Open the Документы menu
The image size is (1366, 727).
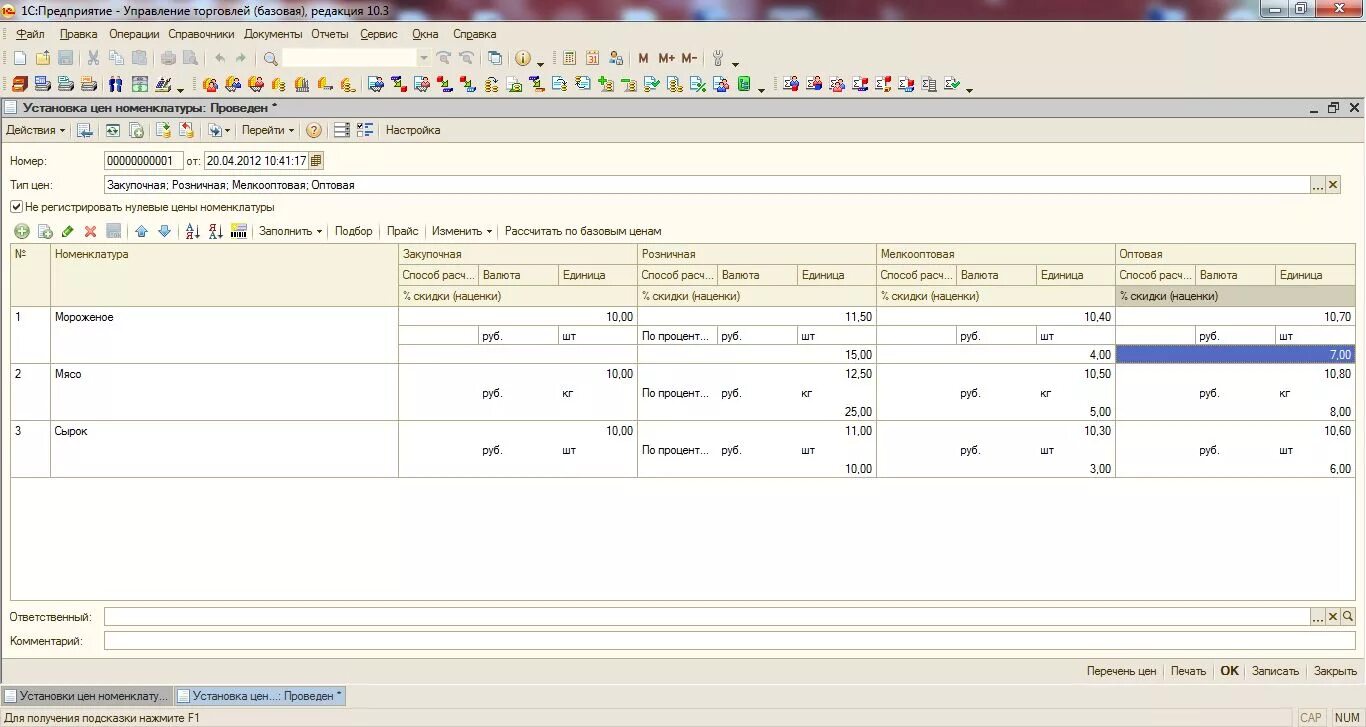[273, 34]
